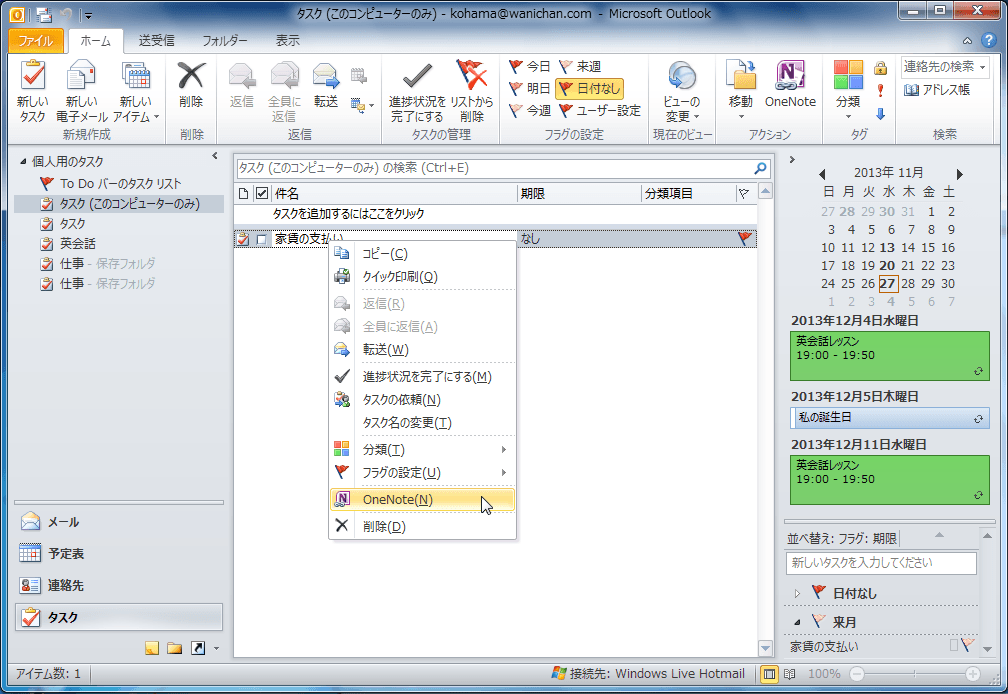
Task: Click the New Task (新しいタスク) icon
Action: 32,91
